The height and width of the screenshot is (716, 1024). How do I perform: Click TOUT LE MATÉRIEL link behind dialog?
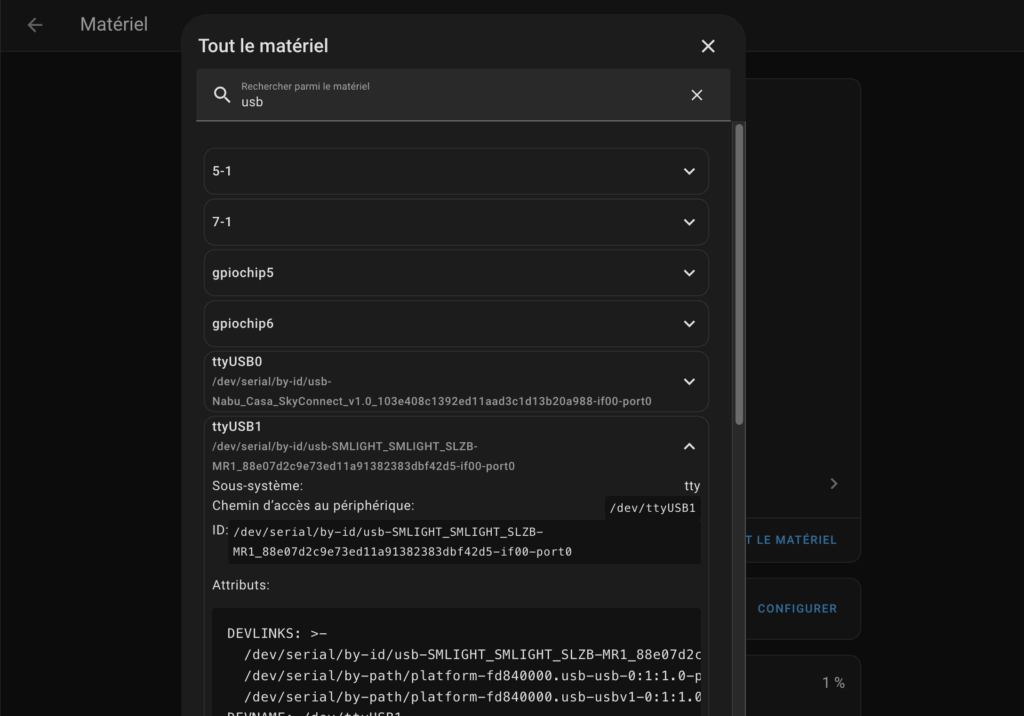click(791, 540)
